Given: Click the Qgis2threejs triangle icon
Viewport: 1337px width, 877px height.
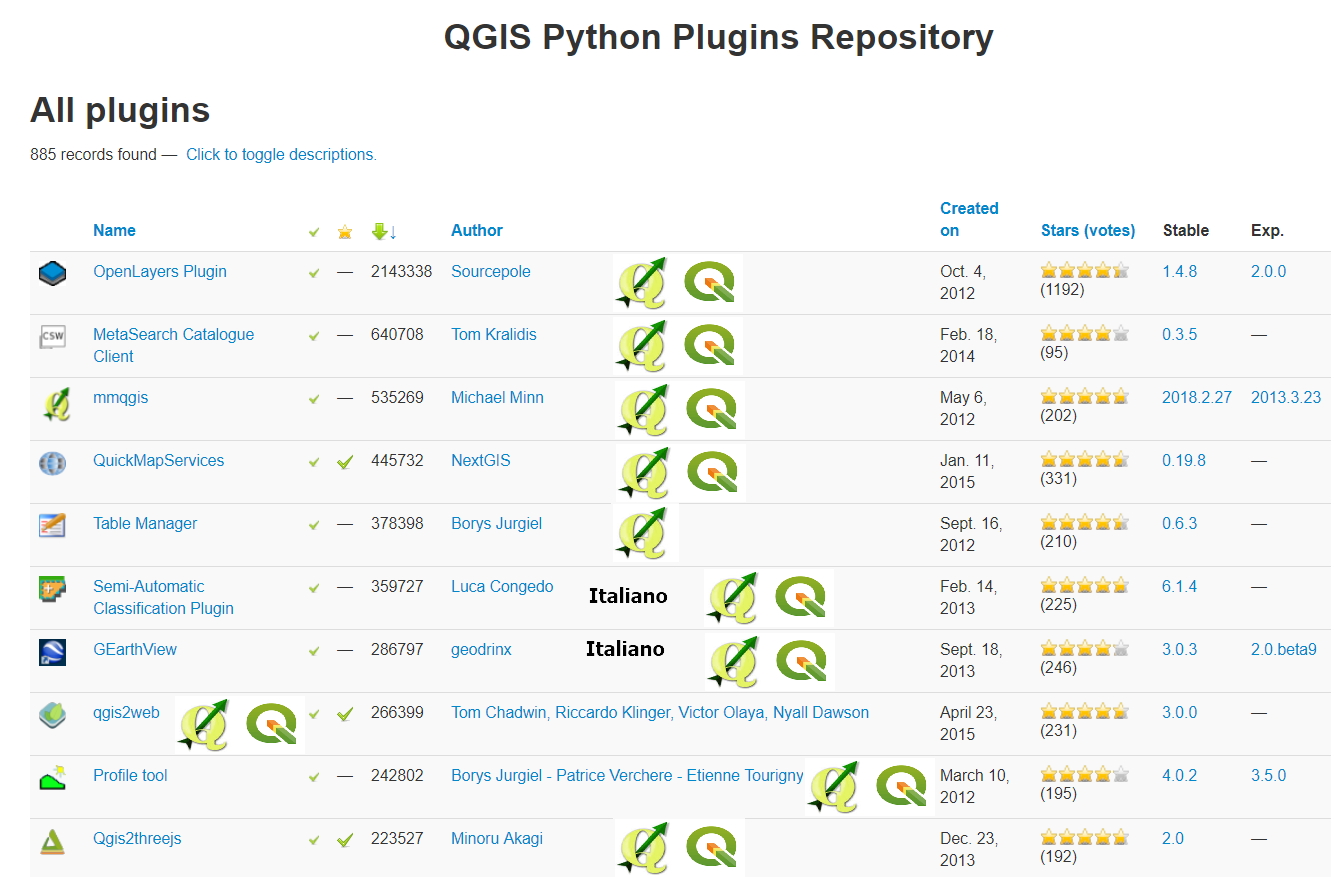Looking at the screenshot, I should tap(52, 841).
